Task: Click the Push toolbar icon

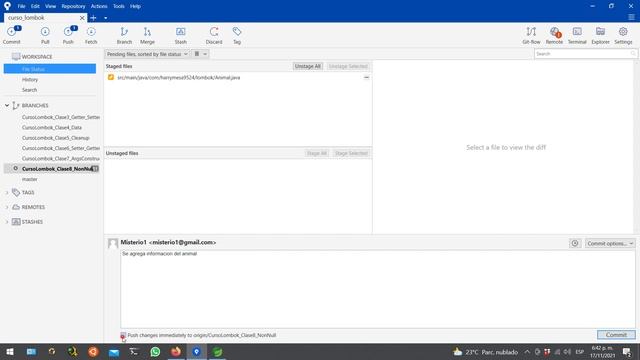Action: point(68,35)
